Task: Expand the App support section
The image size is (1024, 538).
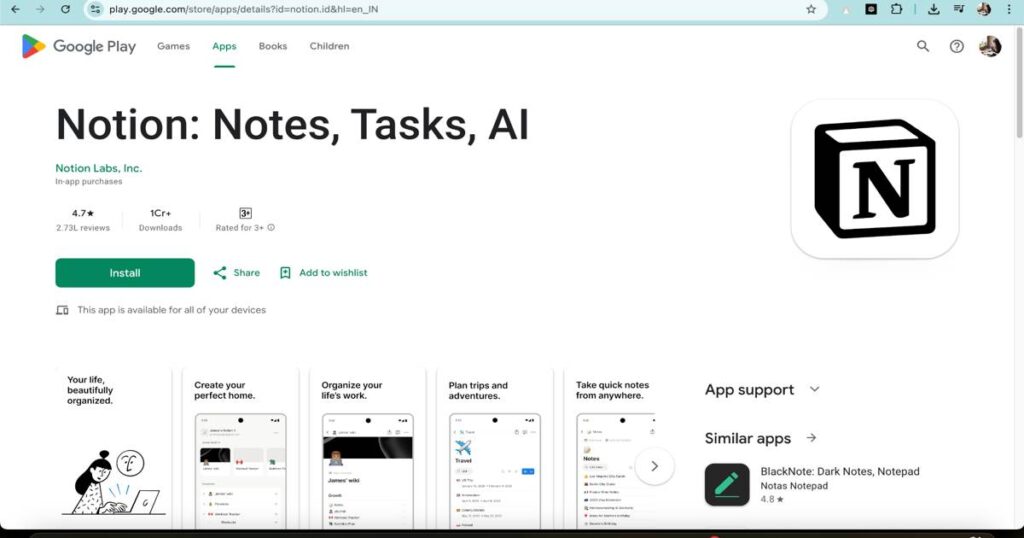Action: coord(814,389)
